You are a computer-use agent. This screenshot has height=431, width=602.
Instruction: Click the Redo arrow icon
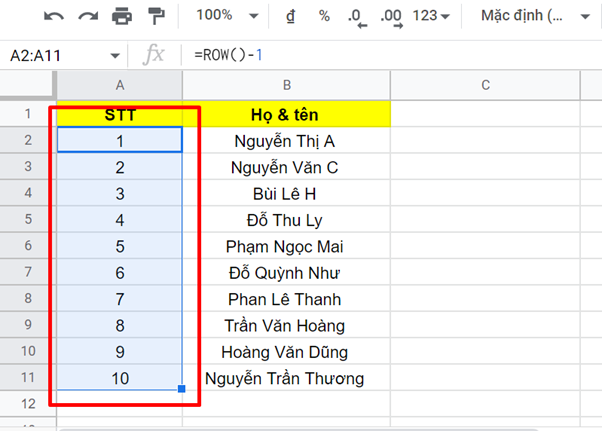click(88, 17)
